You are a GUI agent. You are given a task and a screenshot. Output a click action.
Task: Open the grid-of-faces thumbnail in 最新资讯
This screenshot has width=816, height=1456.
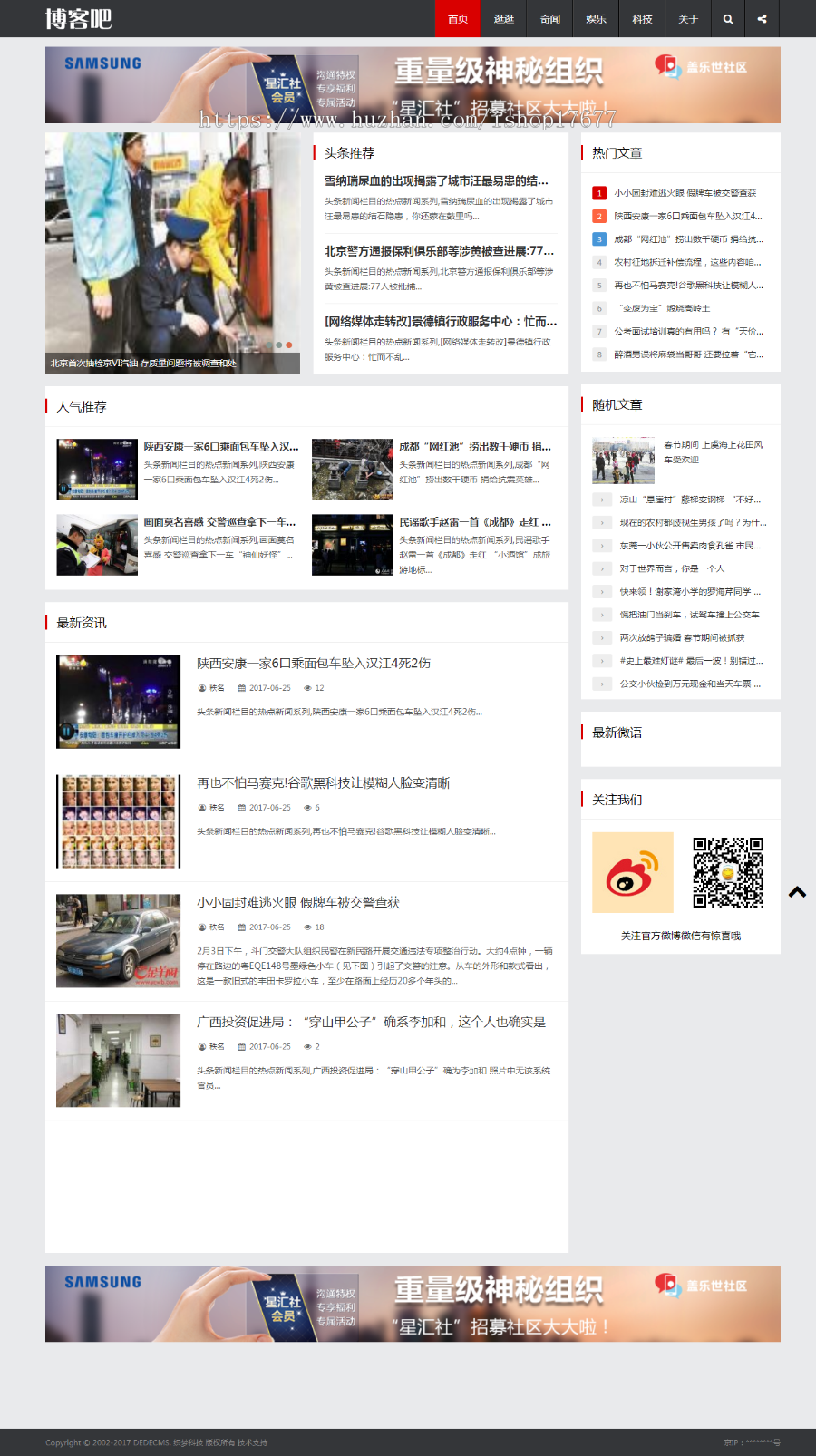click(x=118, y=821)
